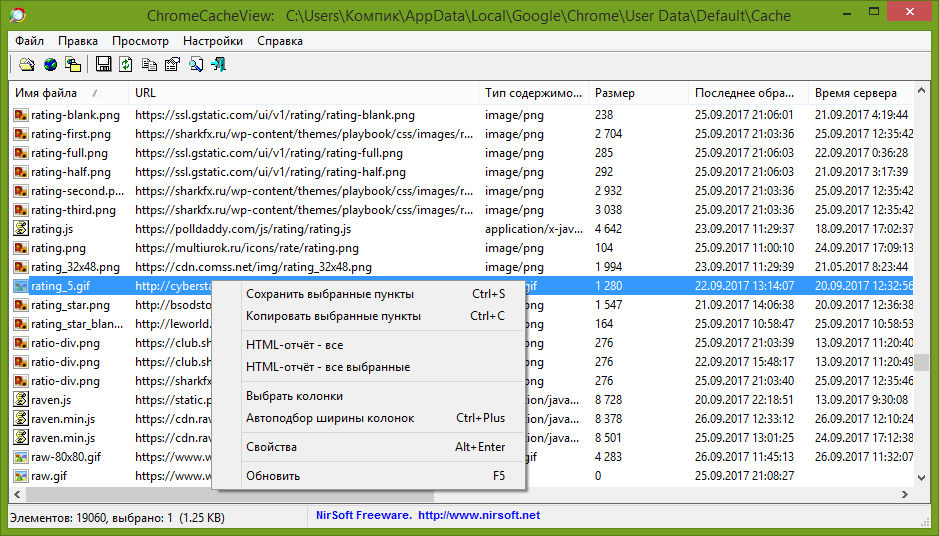Click the magnifier find toolbar icon
The height and width of the screenshot is (536, 939).
(x=196, y=64)
